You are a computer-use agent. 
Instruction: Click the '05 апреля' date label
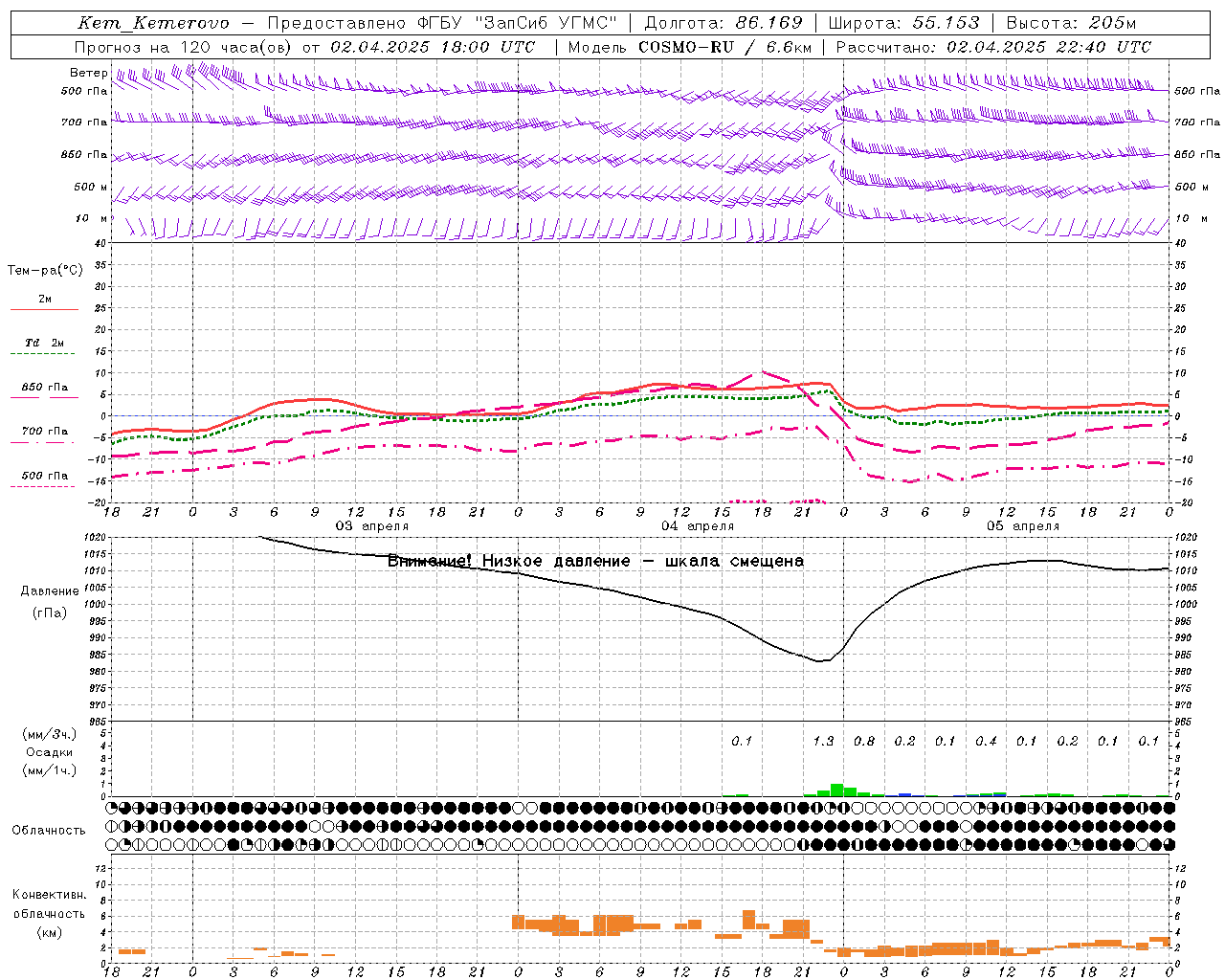tap(1023, 526)
